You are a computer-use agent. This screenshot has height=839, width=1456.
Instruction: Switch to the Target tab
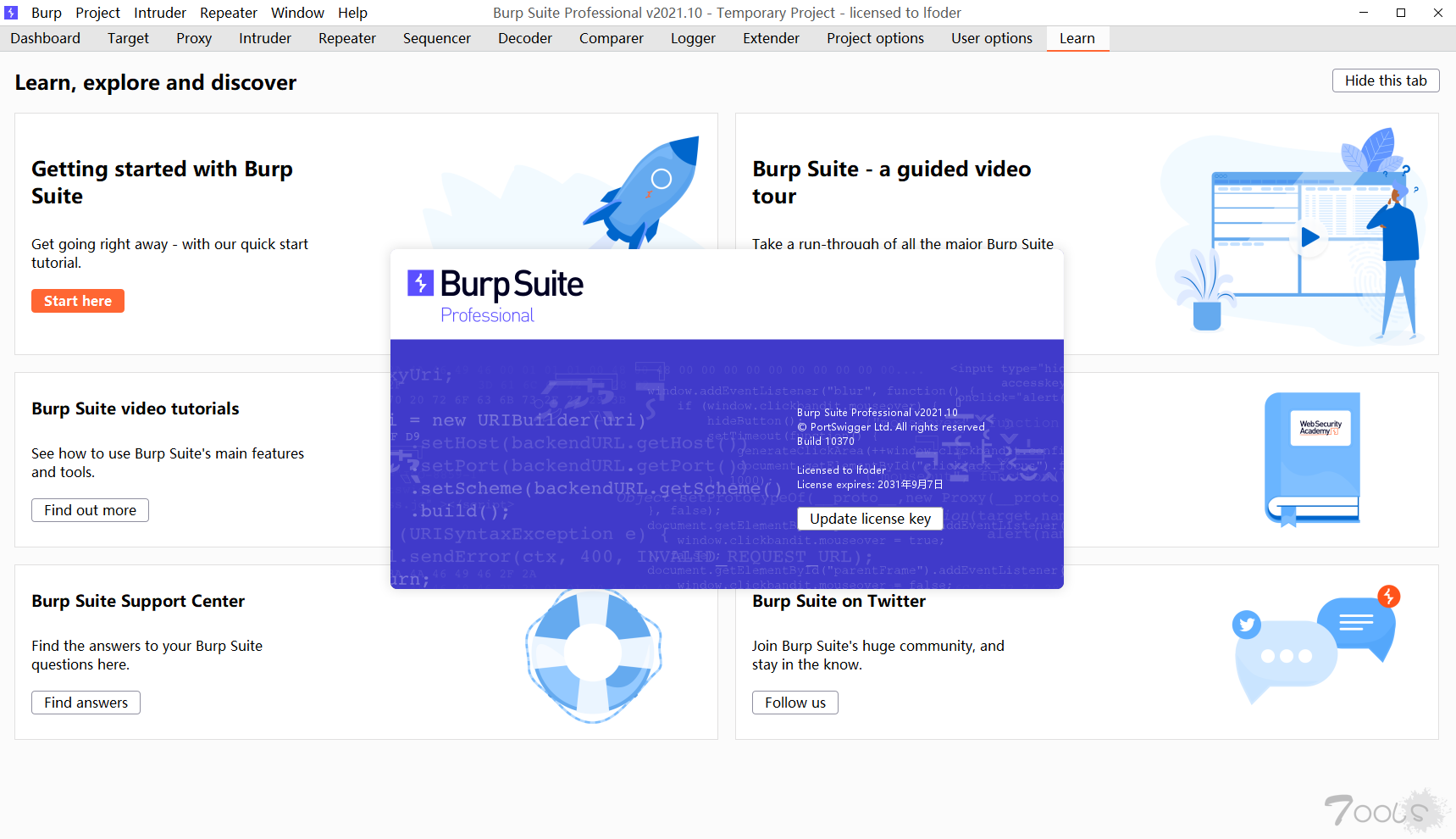tap(128, 38)
